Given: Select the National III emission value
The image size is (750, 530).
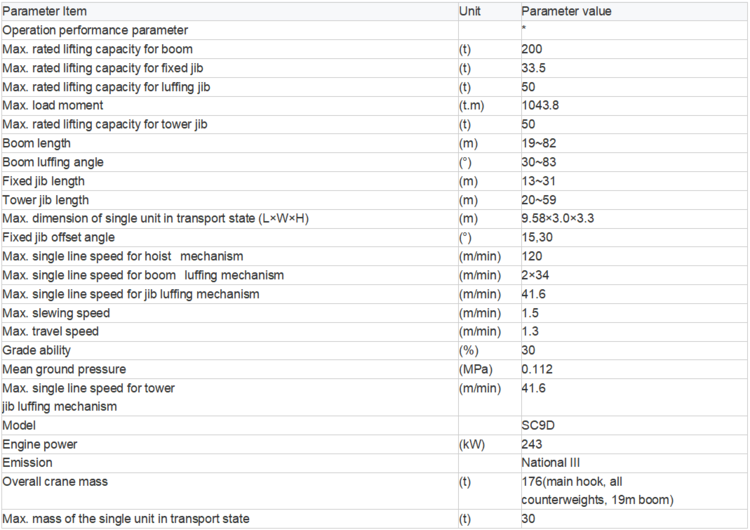Looking at the screenshot, I should point(551,463).
